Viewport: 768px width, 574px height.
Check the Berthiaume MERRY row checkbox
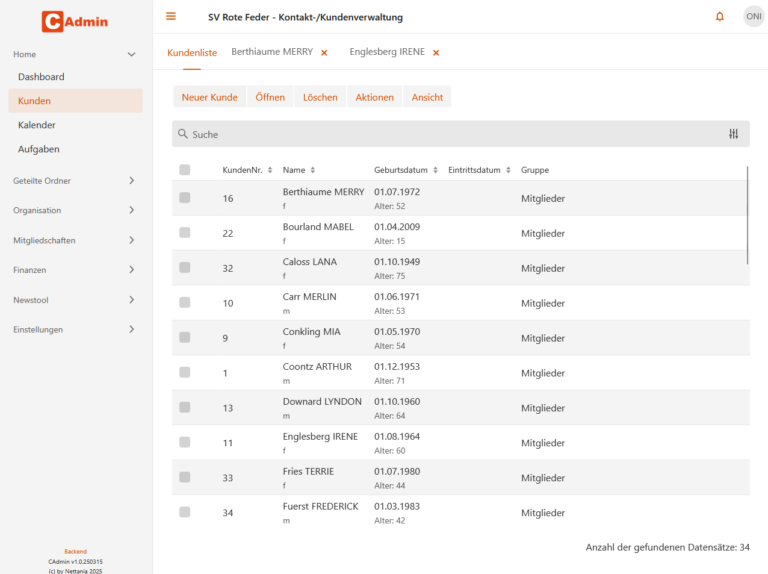pyautogui.click(x=185, y=197)
